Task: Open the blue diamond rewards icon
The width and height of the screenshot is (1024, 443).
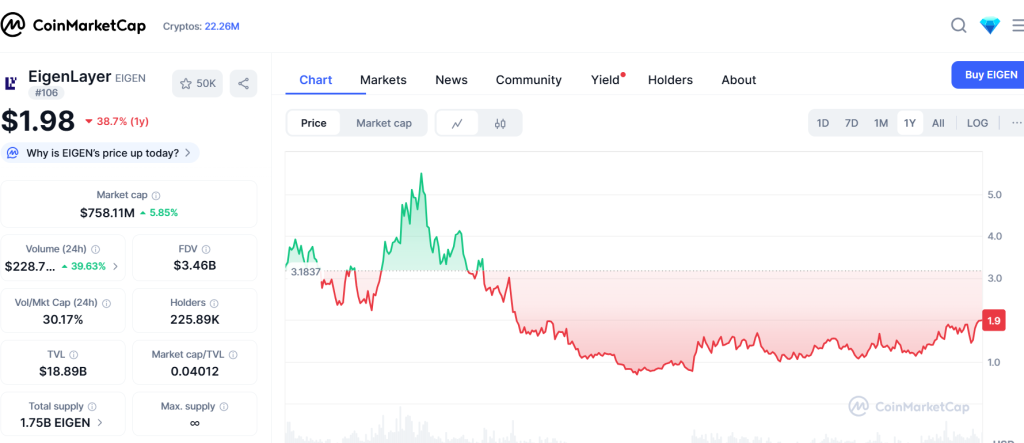Action: 989,26
